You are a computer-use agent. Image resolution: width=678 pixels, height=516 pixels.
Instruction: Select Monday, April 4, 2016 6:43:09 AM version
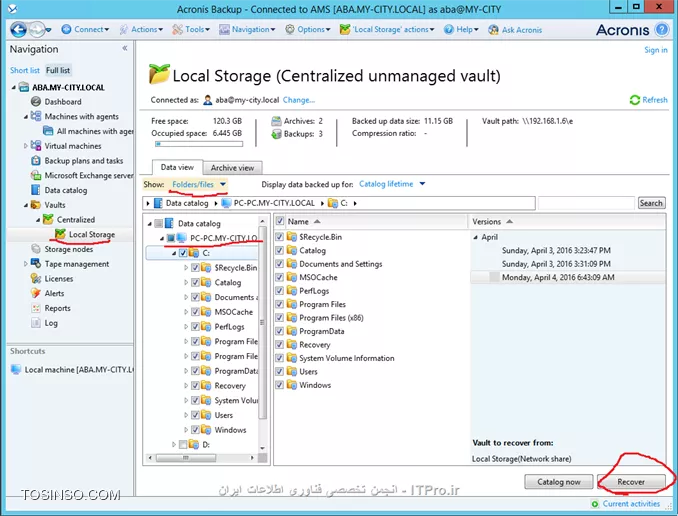558,277
